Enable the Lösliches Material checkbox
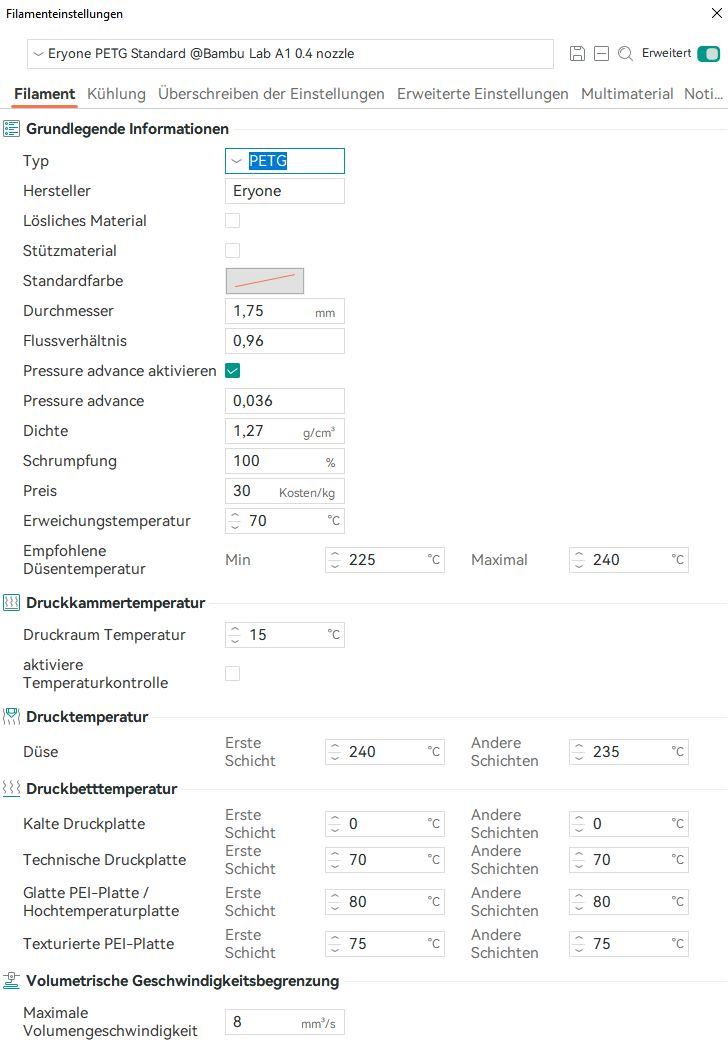 [232, 221]
